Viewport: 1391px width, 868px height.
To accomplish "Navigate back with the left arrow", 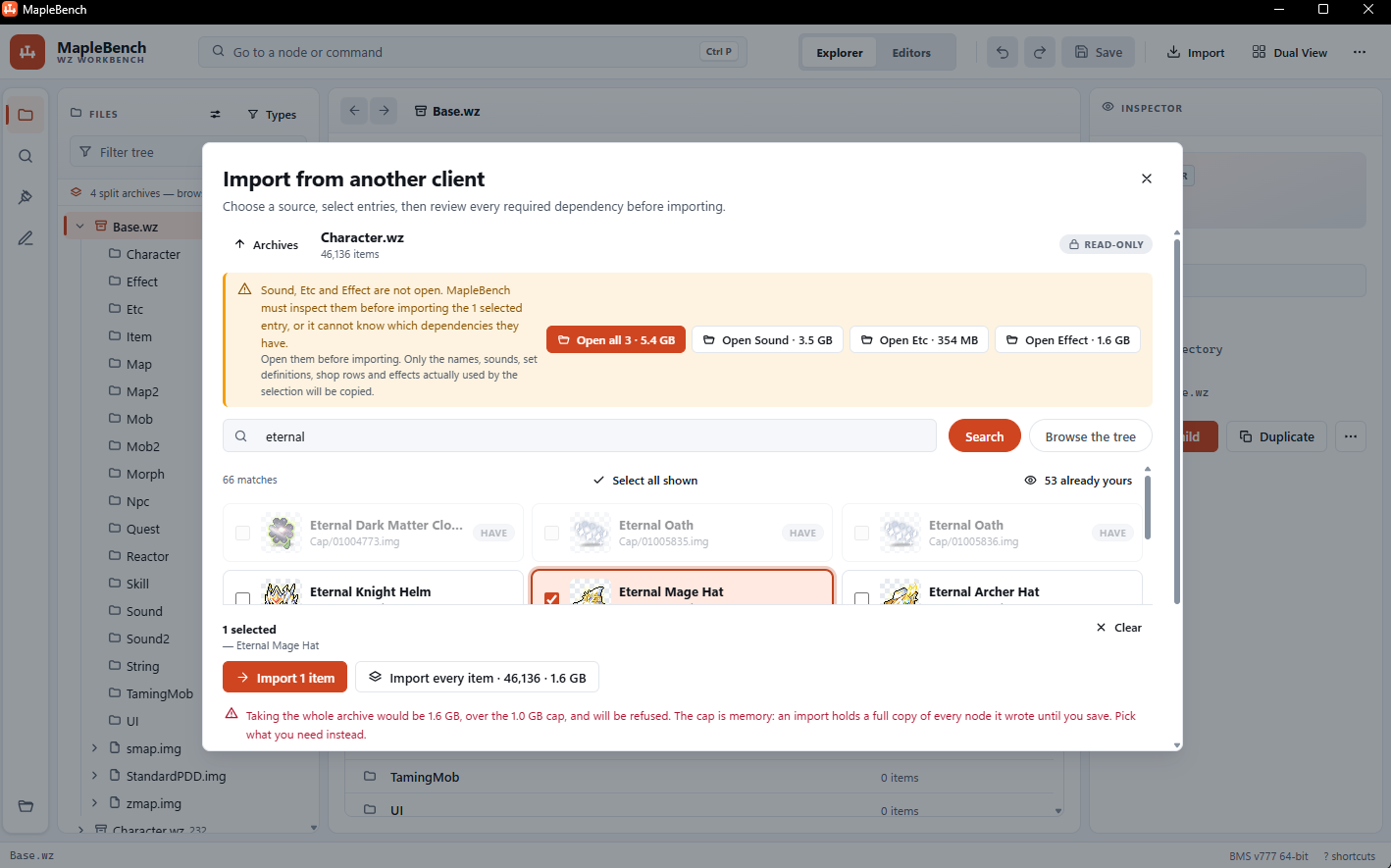I will (354, 111).
